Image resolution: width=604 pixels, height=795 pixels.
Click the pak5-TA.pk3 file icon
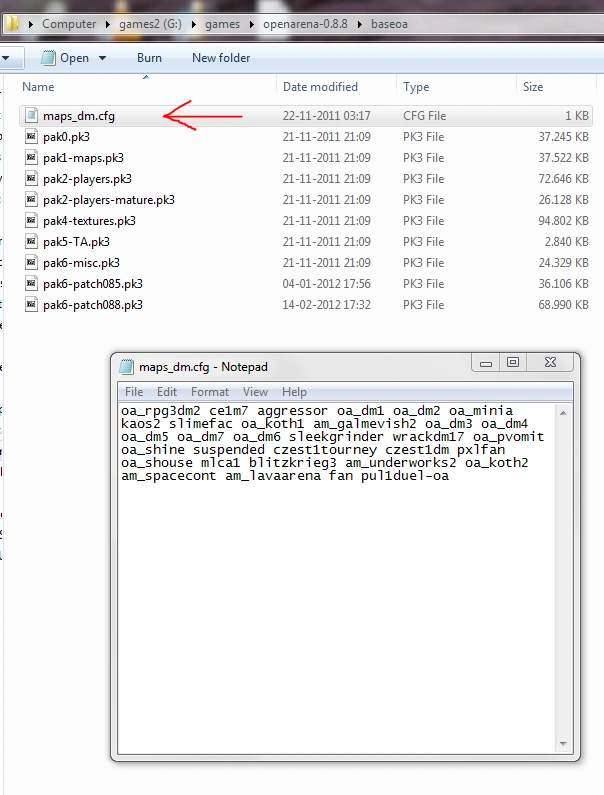[31, 242]
